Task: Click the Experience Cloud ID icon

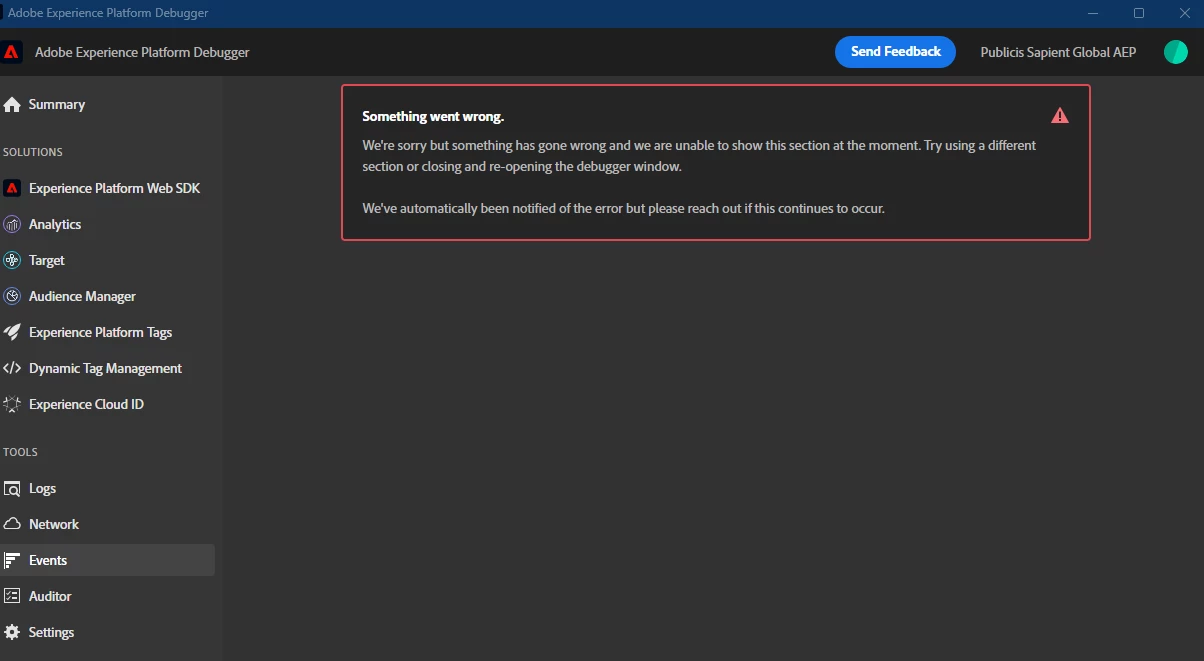Action: 12,404
